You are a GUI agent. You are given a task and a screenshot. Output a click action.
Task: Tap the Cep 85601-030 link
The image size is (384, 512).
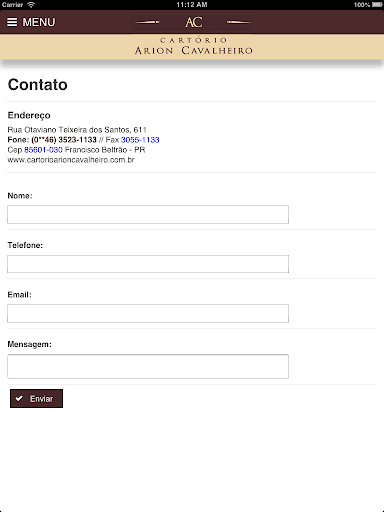point(43,150)
